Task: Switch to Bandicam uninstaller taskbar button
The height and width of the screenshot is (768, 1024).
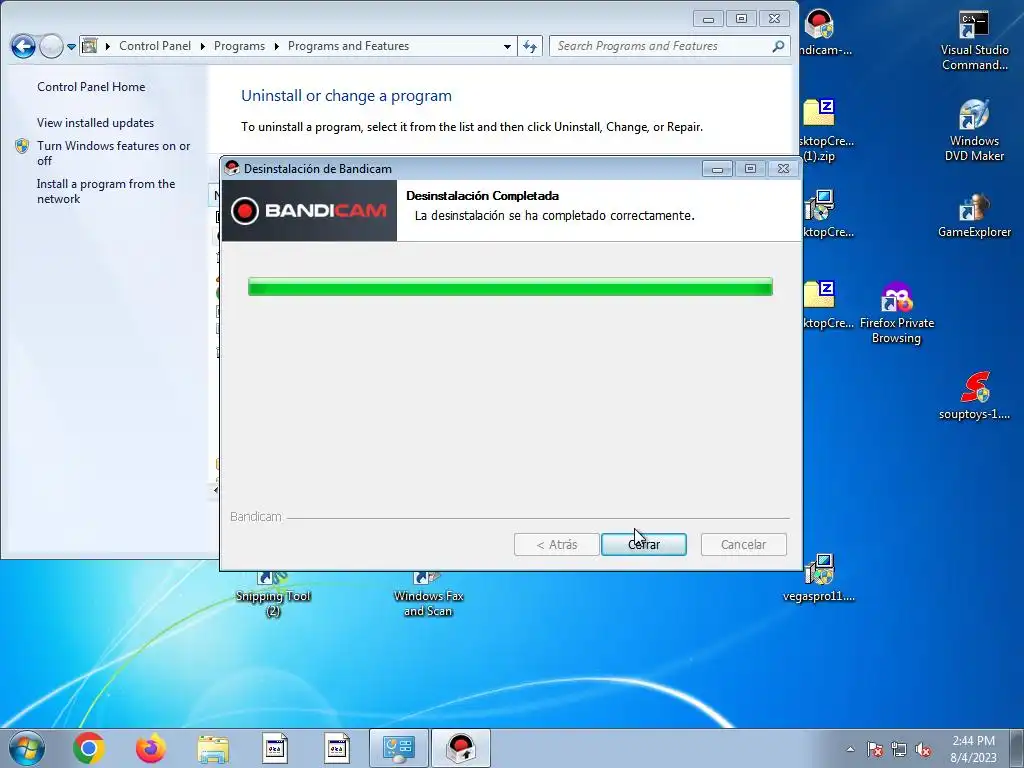Action: coord(460,748)
